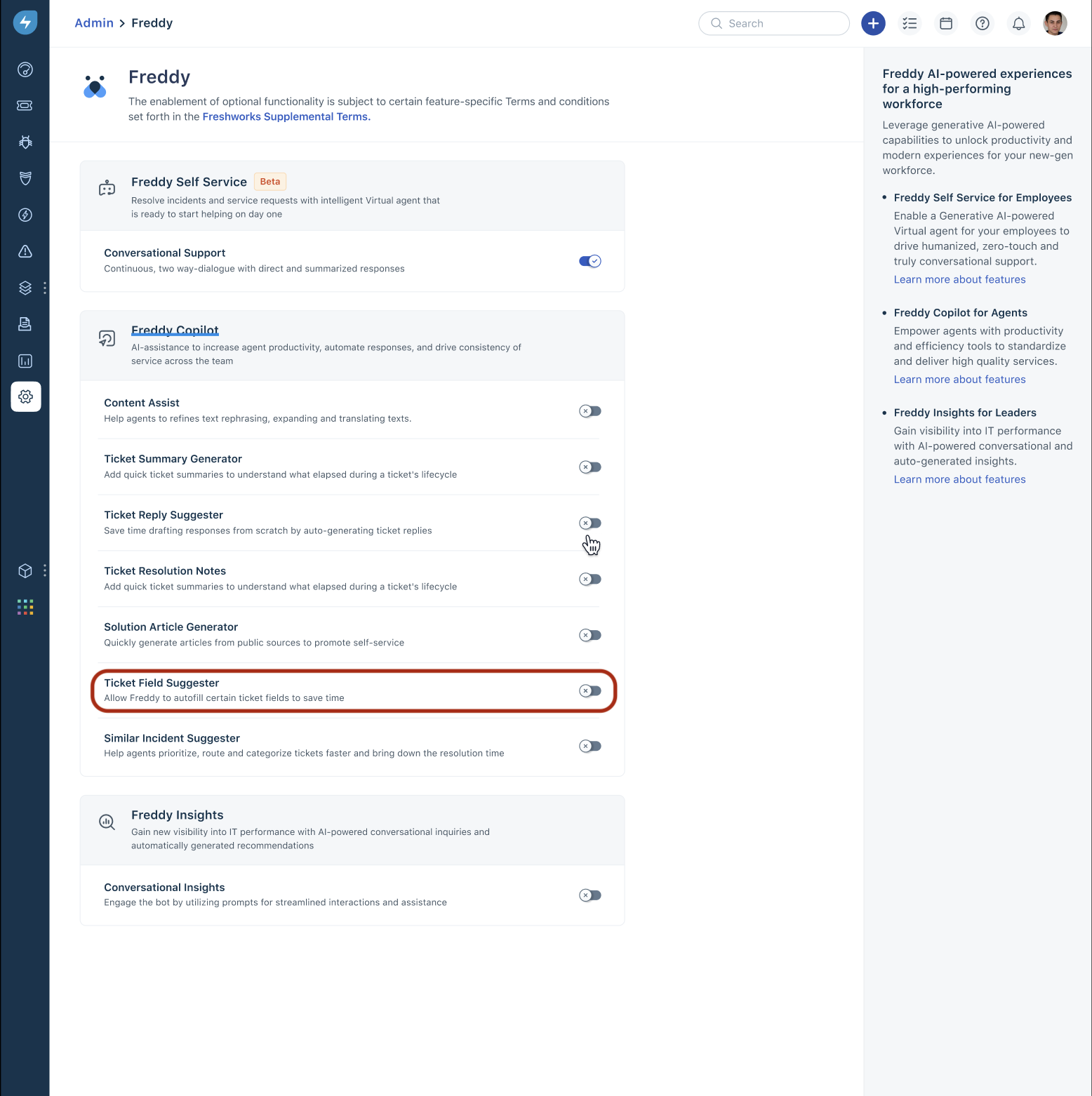
Task: Open the Tickets icon in sidebar
Action: tap(25, 105)
